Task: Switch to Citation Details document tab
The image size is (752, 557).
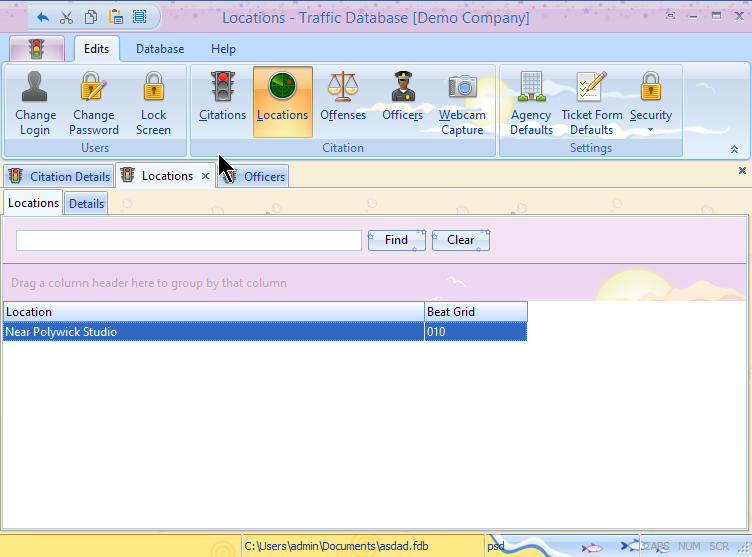Action: 59,177
